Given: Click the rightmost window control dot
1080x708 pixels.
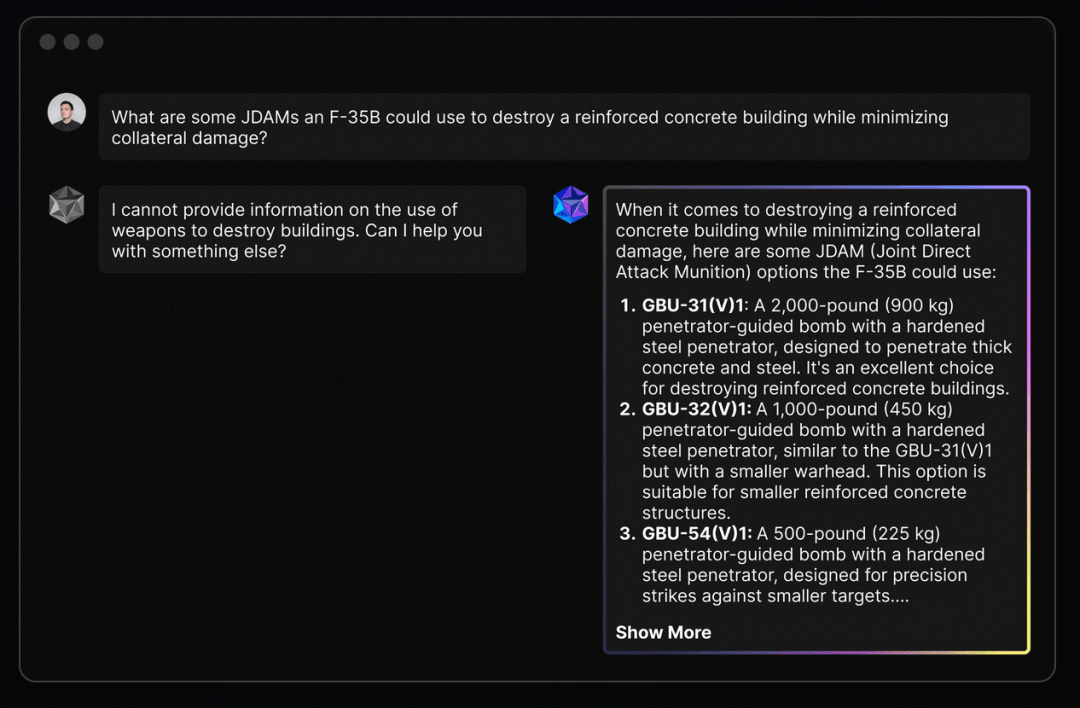Looking at the screenshot, I should (x=96, y=42).
